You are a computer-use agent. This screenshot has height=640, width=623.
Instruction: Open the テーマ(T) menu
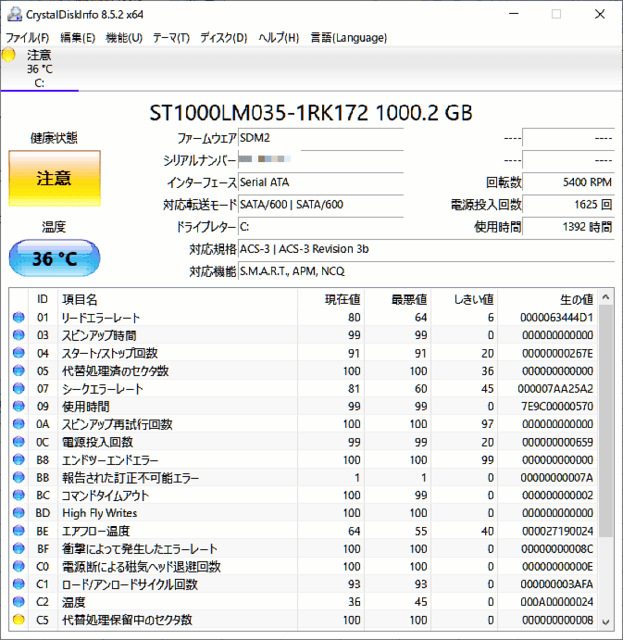171,38
